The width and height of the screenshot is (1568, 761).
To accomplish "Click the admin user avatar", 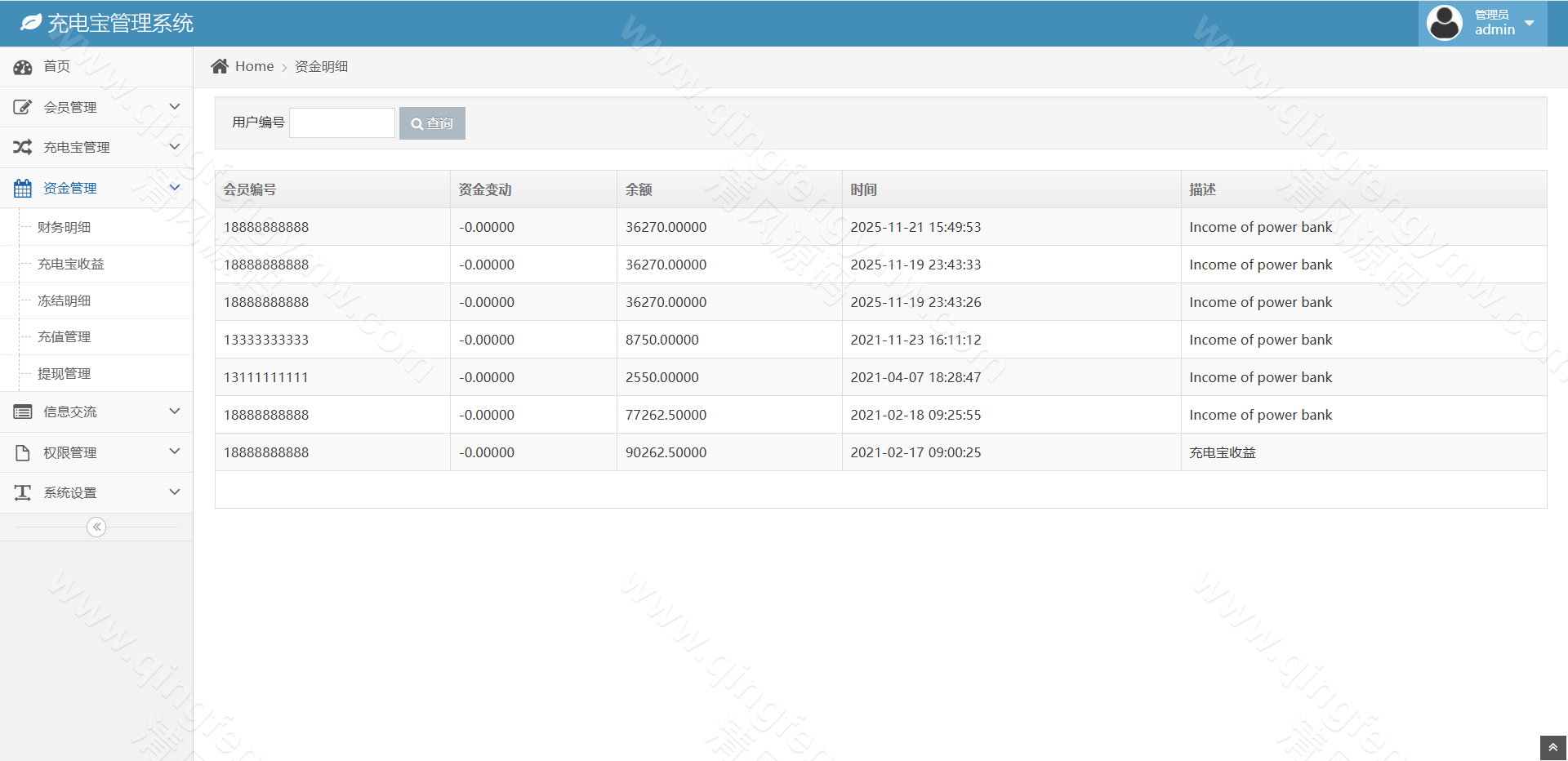I will click(1444, 23).
